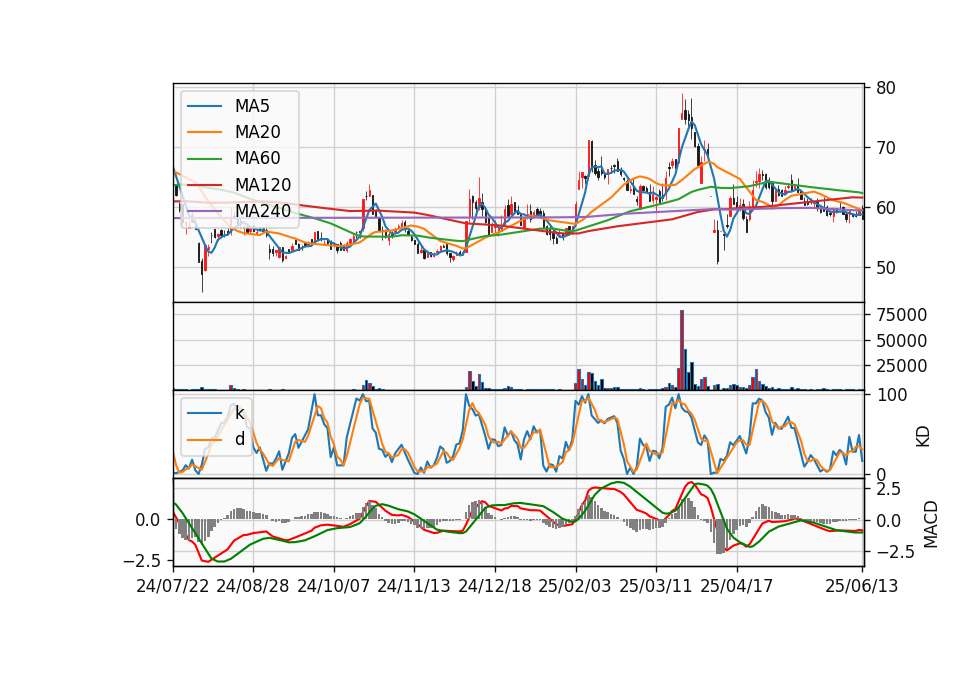
Task: Click the left -2.5 MACD axis value
Action: 142,561
